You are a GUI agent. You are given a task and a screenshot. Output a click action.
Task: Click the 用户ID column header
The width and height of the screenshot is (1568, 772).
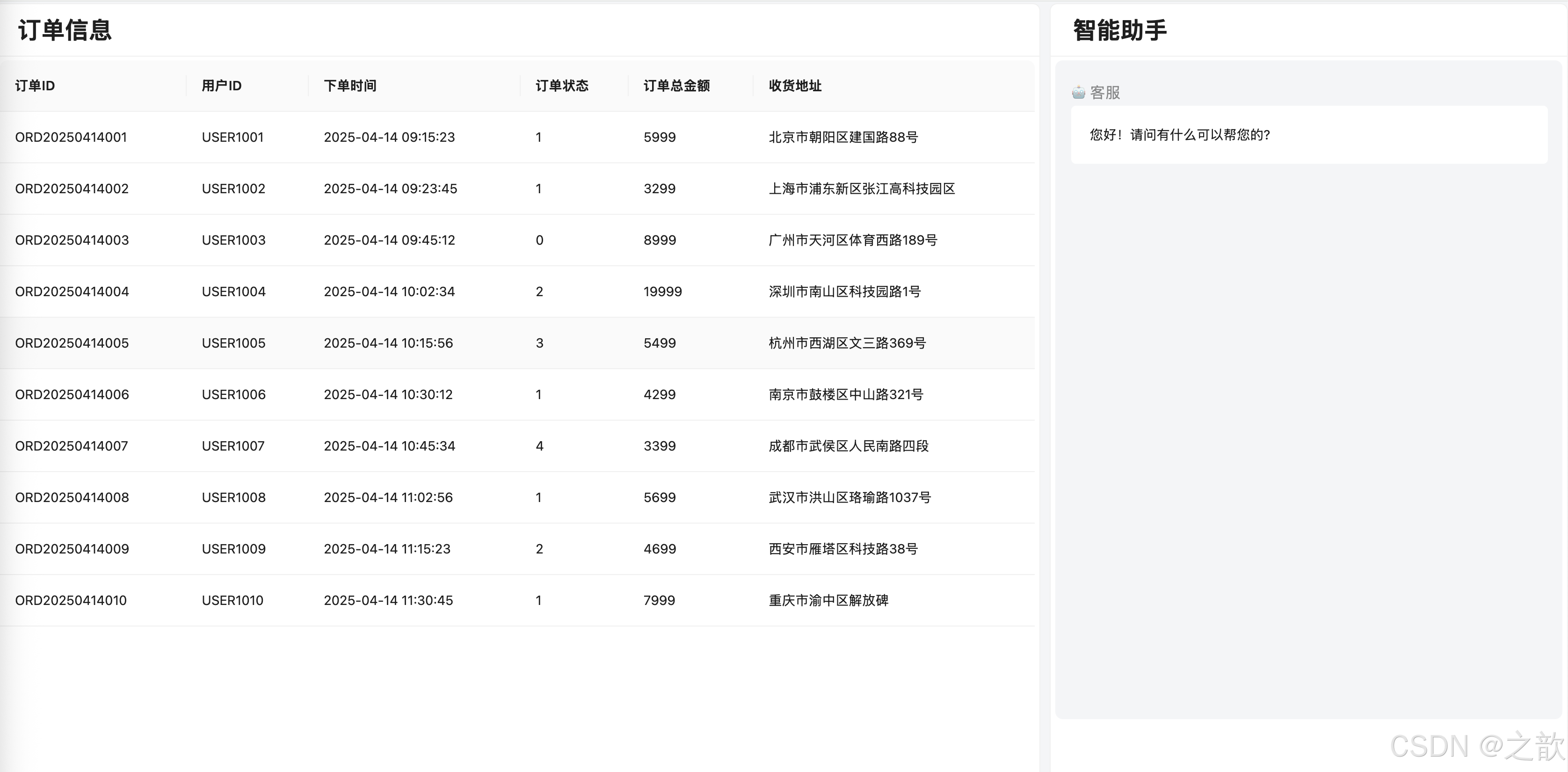click(222, 86)
